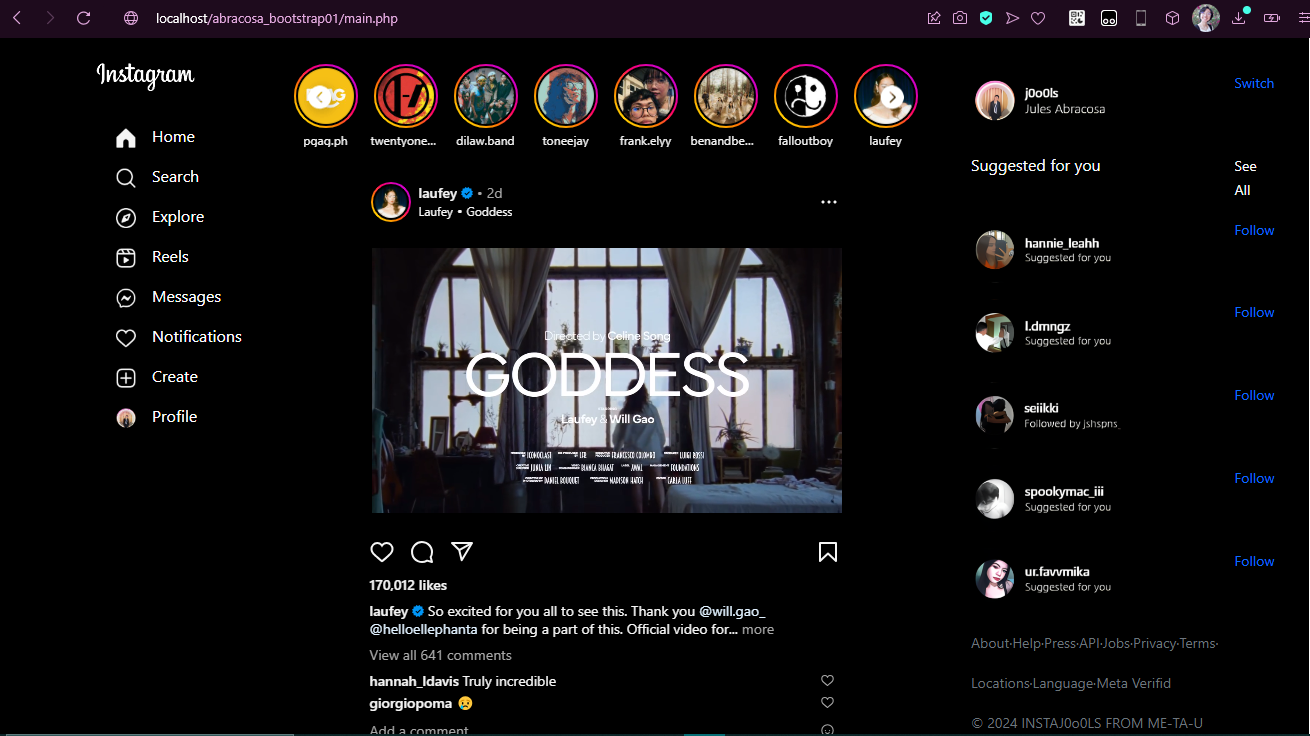Click the Search magnifier icon

coord(126,178)
